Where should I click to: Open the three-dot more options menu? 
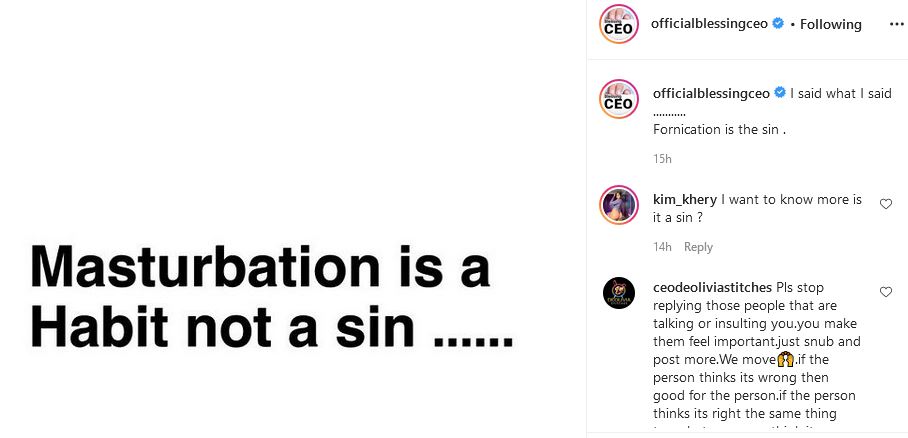896,24
